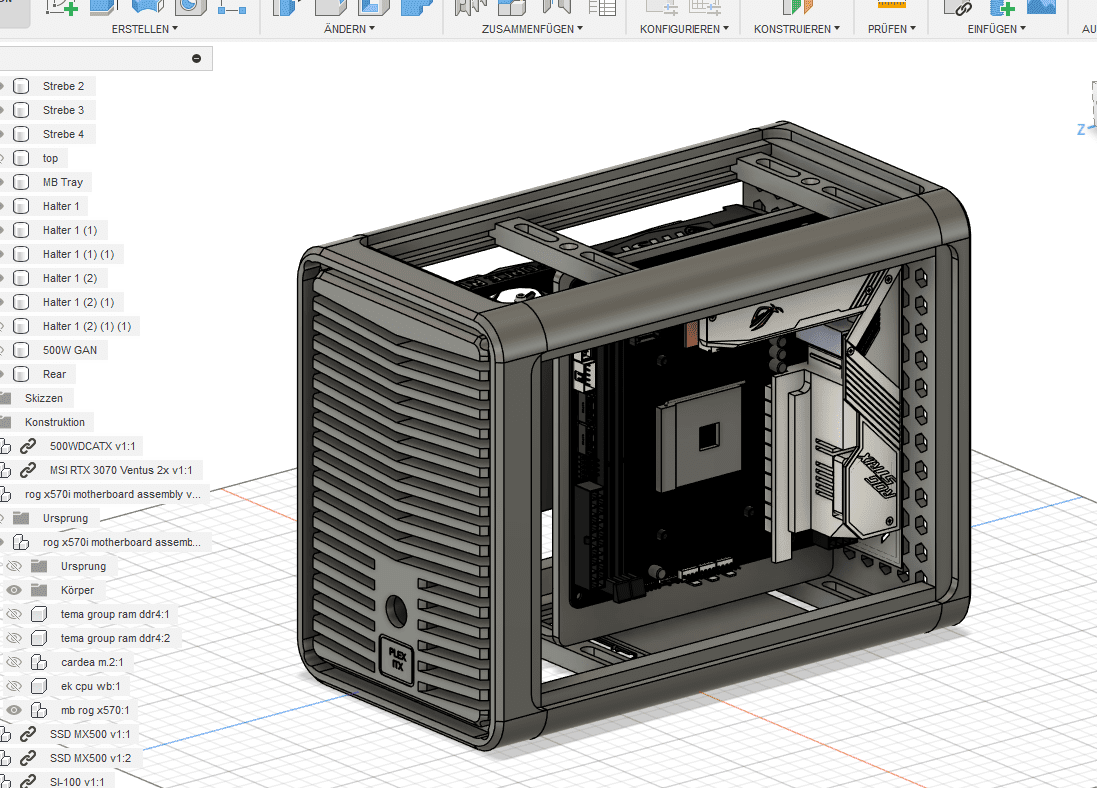Open the ZUSAMMENFÜGEN dropdown menu
The image size is (1097, 788).
point(532,29)
